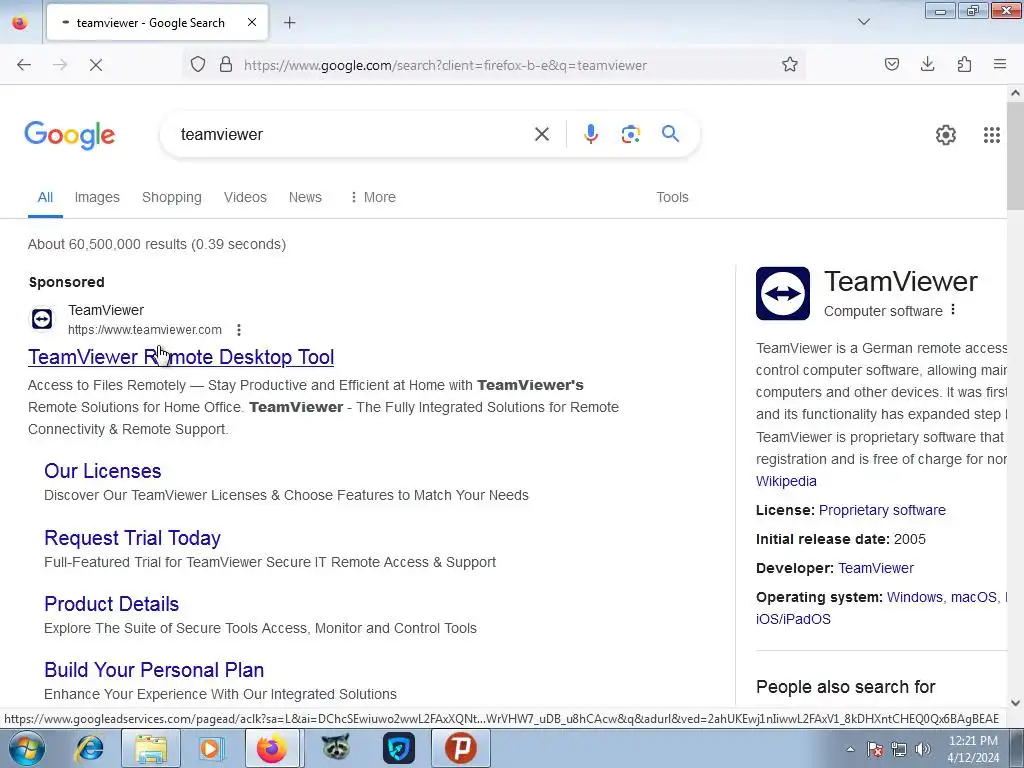Image resolution: width=1024 pixels, height=768 pixels.
Task: Open Windows Explorer folder on taskbar
Action: click(151, 748)
